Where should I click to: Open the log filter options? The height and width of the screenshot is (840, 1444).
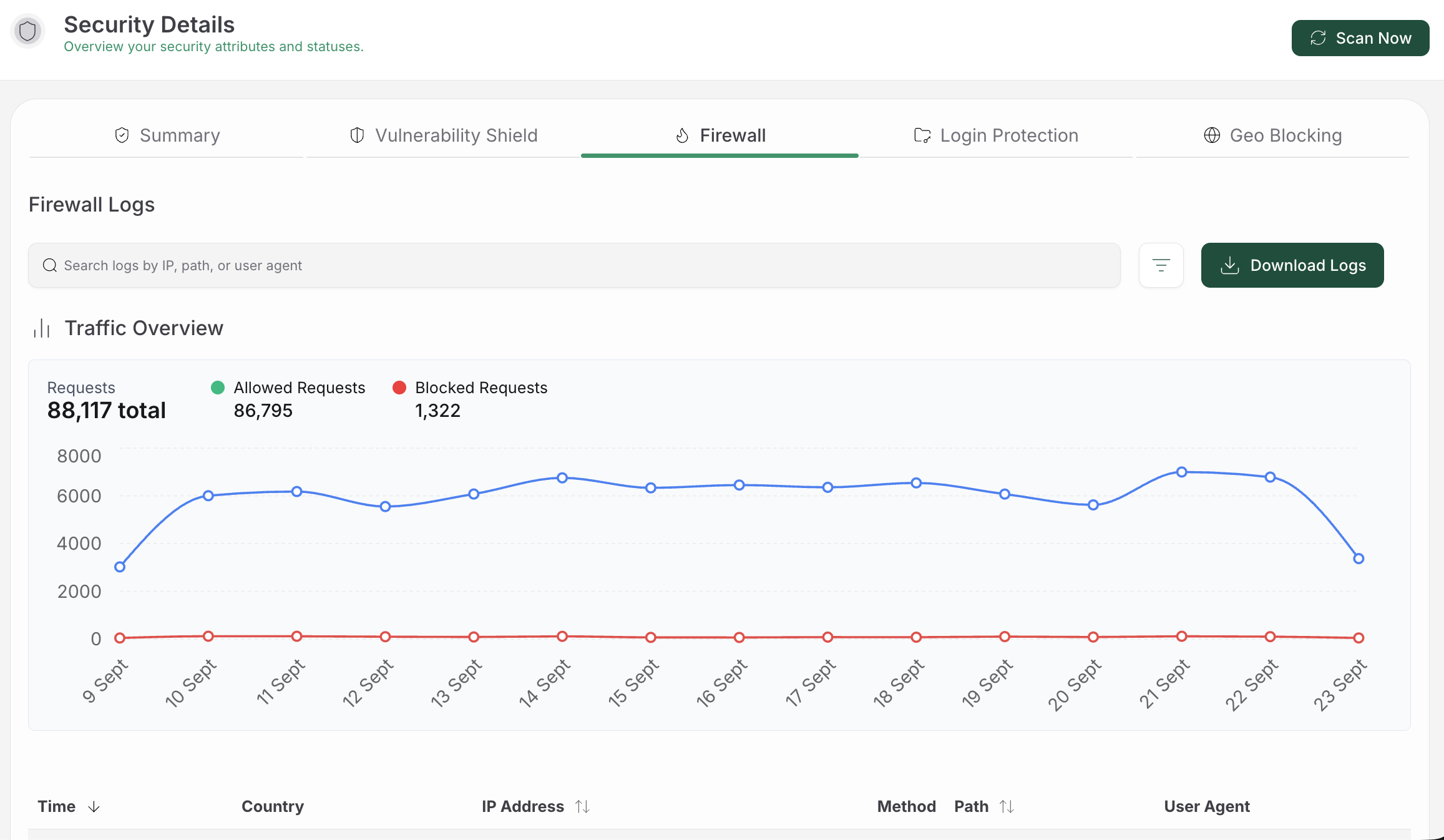(1161, 265)
